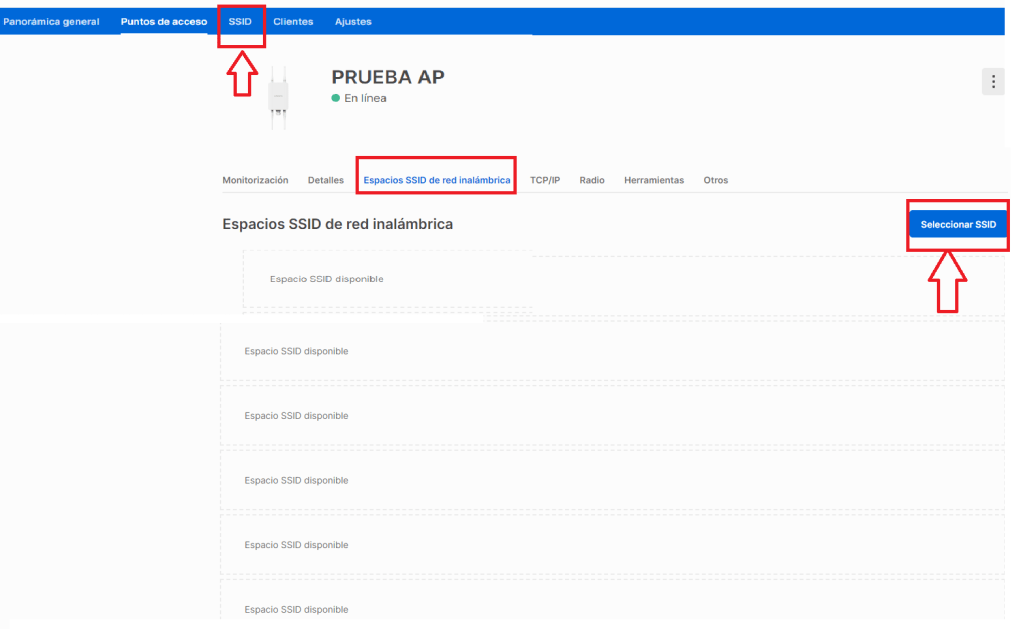
Task: Click the green En línea status dot
Action: pos(336,99)
